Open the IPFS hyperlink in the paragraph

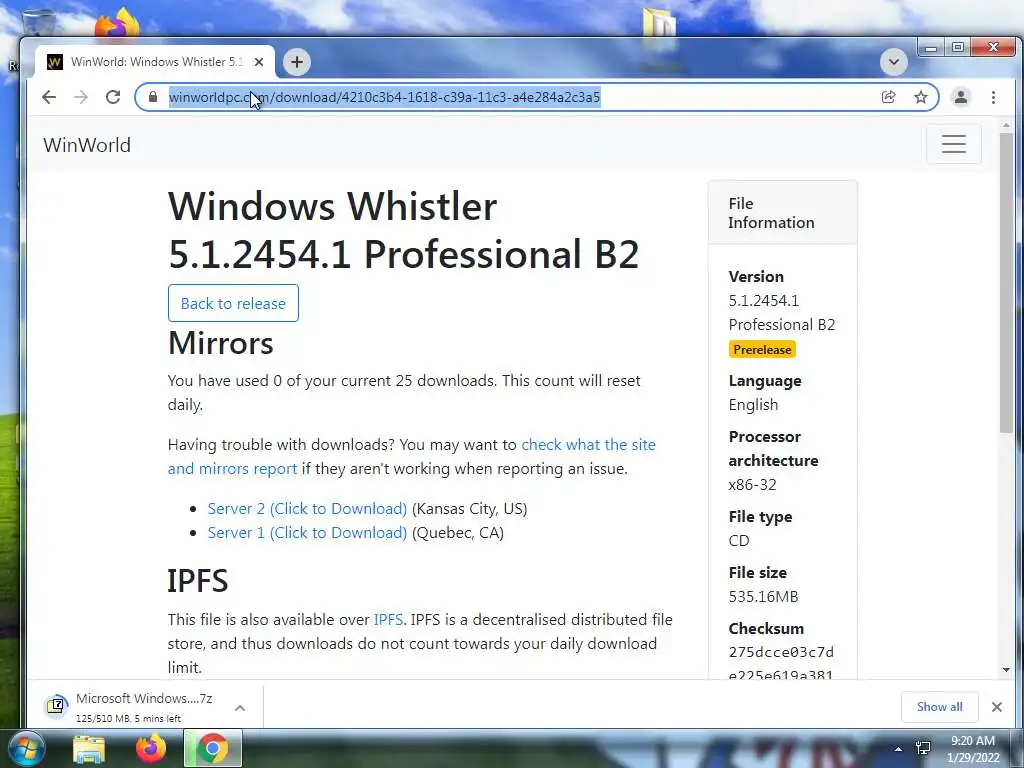point(388,620)
